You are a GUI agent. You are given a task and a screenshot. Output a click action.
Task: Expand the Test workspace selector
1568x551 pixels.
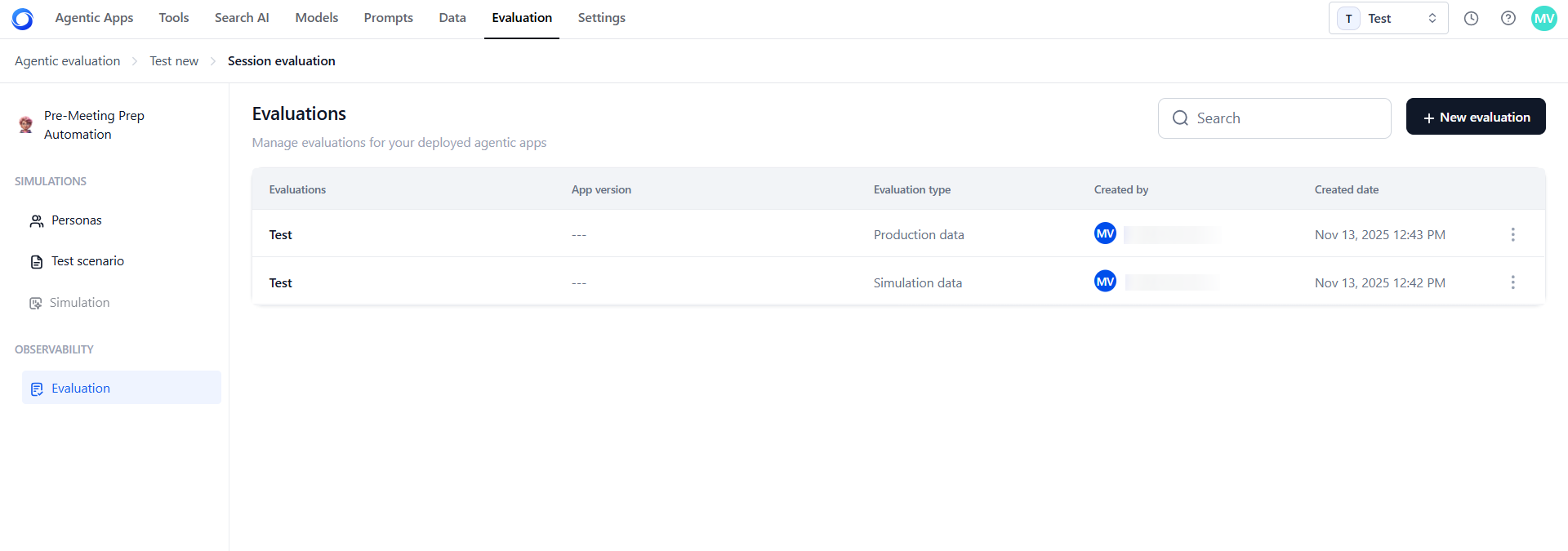pos(1388,19)
